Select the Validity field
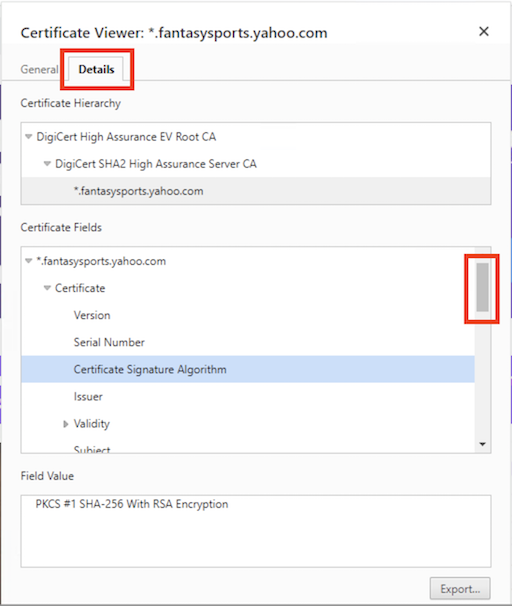 click(x=248, y=424)
